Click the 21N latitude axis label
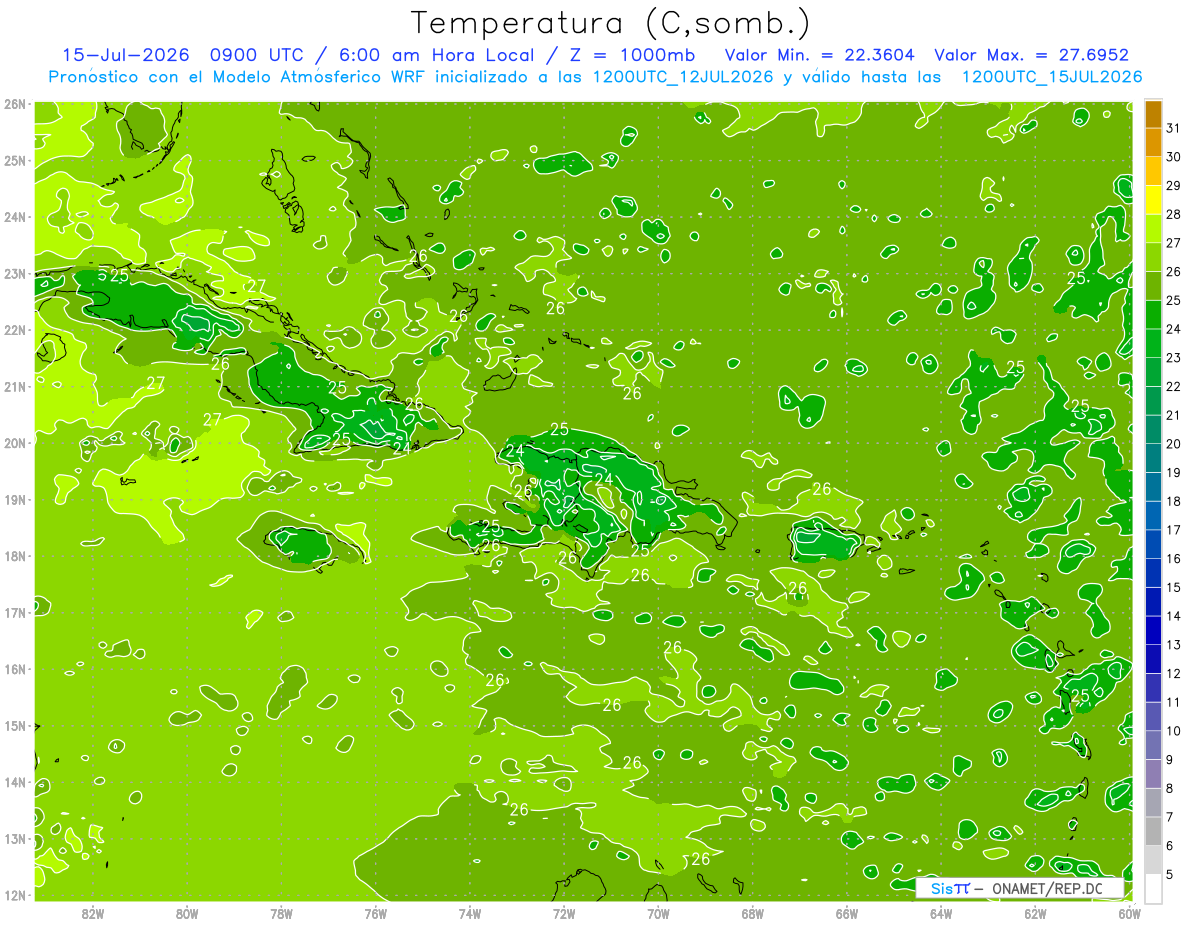 click(x=16, y=387)
